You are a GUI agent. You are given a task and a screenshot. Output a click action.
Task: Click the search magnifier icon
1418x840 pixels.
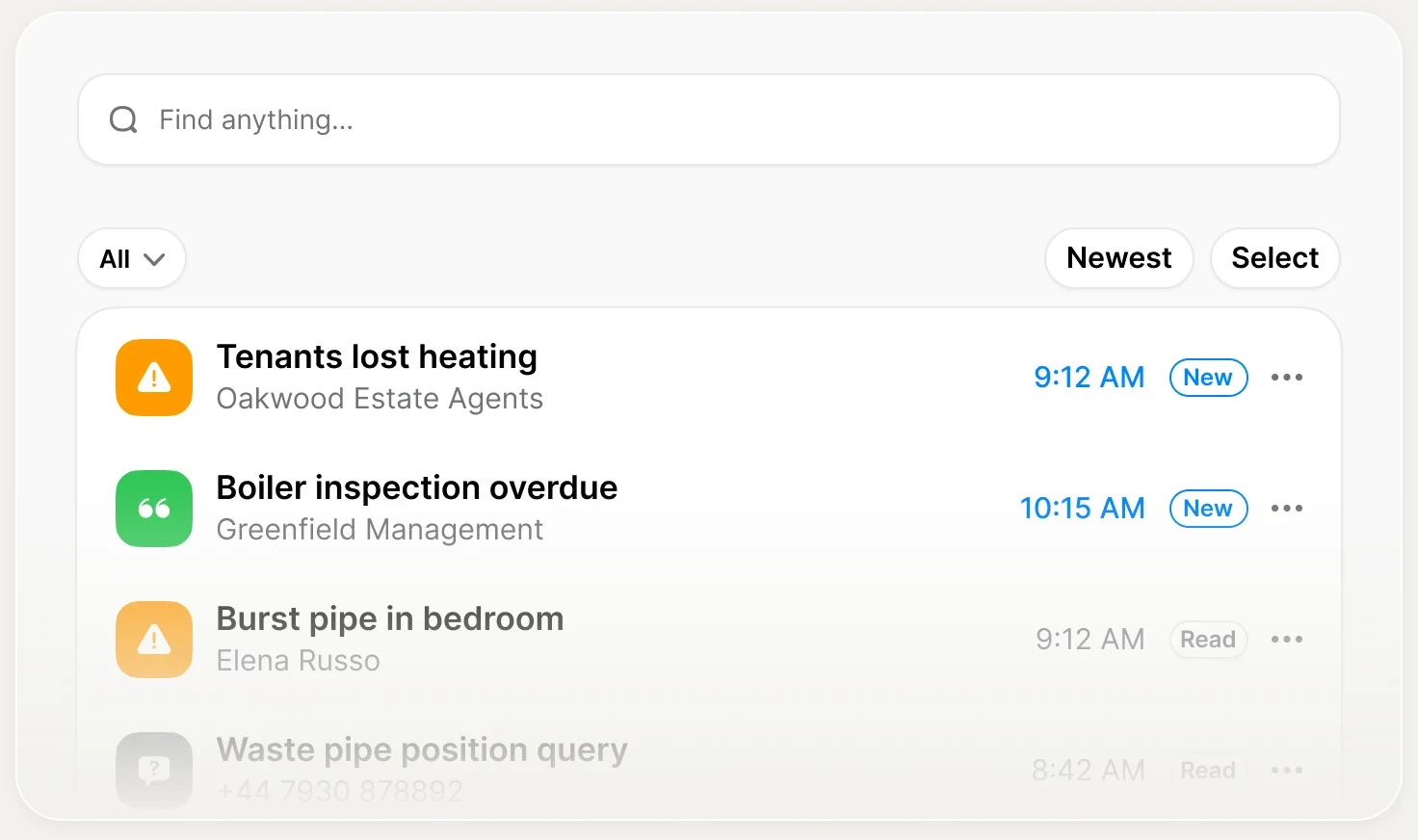[123, 119]
